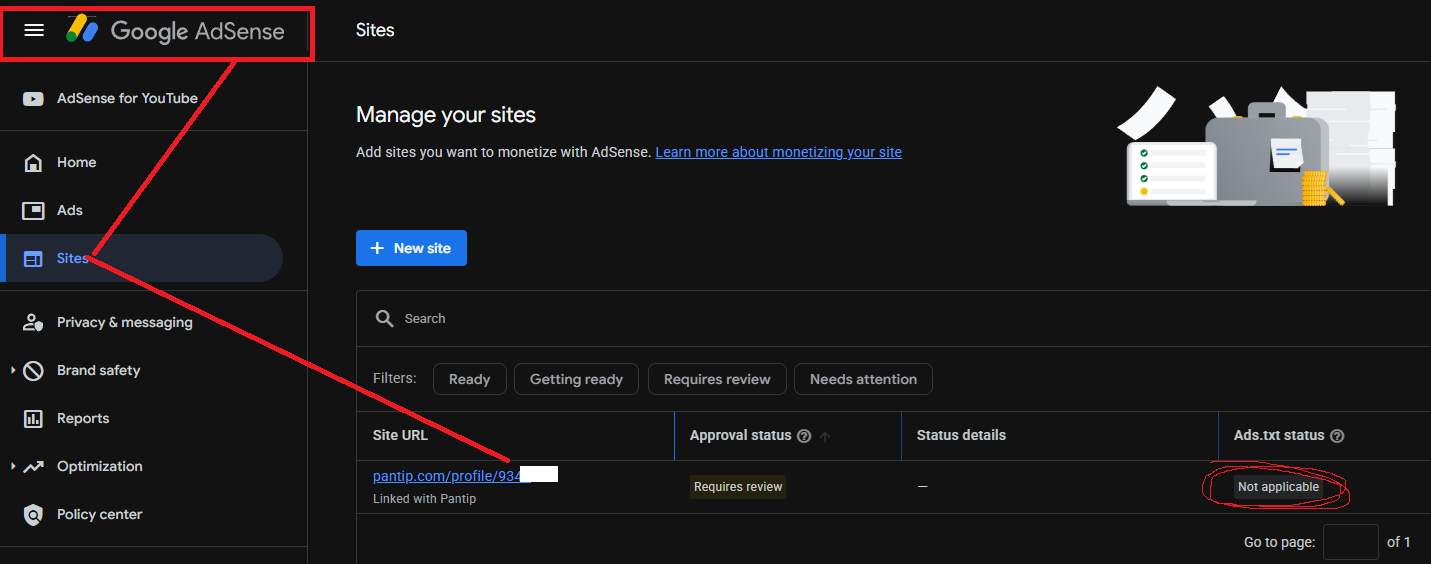Apply the Needs attention filter
The width and height of the screenshot is (1431, 564).
(x=863, y=379)
